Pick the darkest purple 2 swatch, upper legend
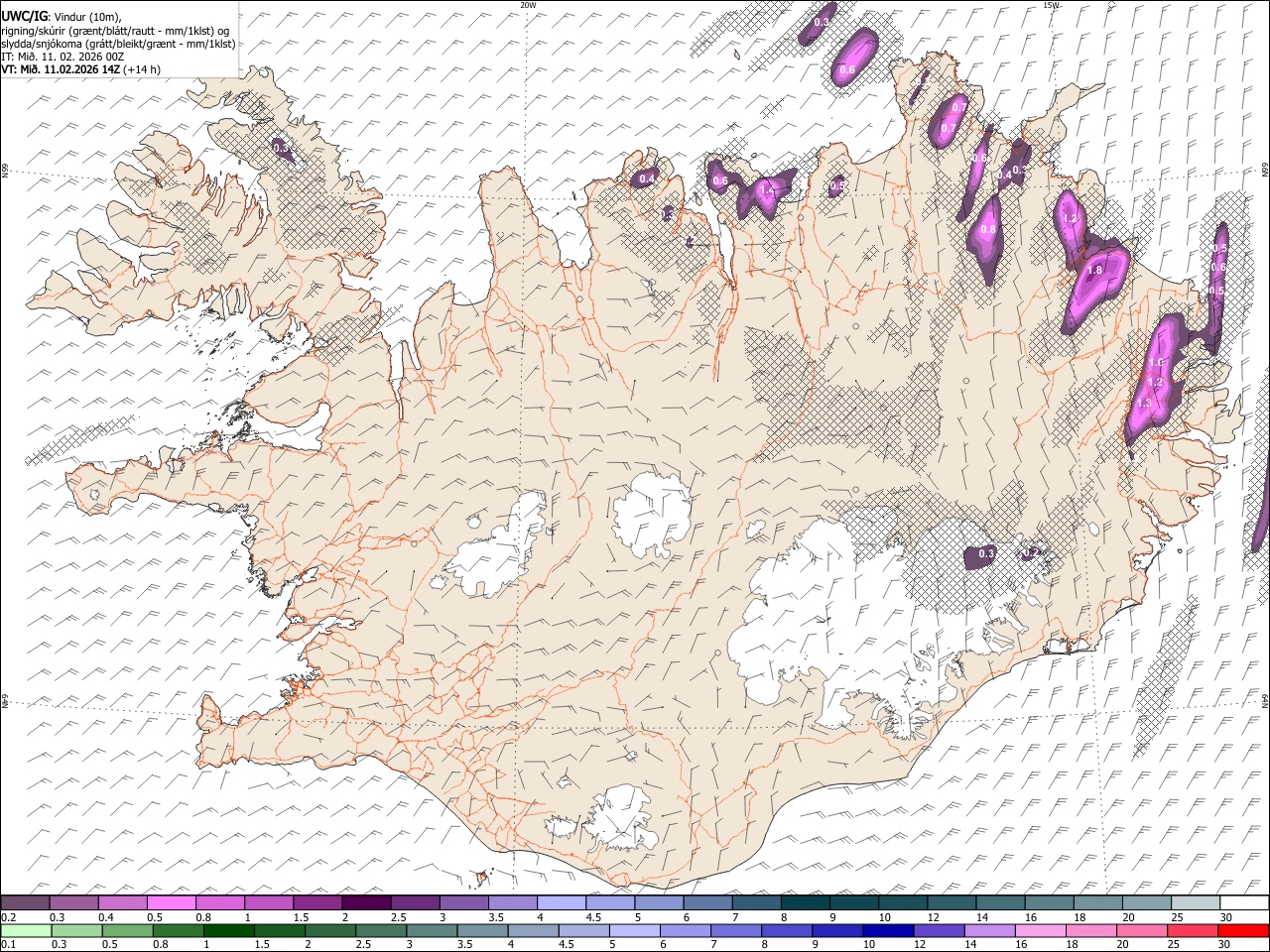Viewport: 1270px width, 952px height. [365, 902]
